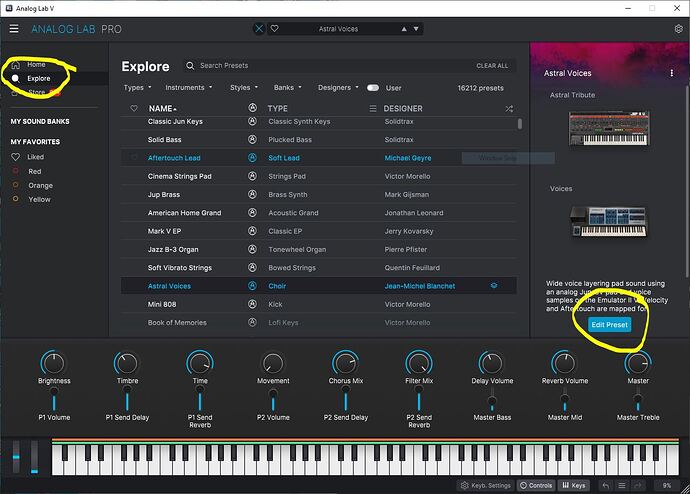Click the shuffle presets icon

509,109
